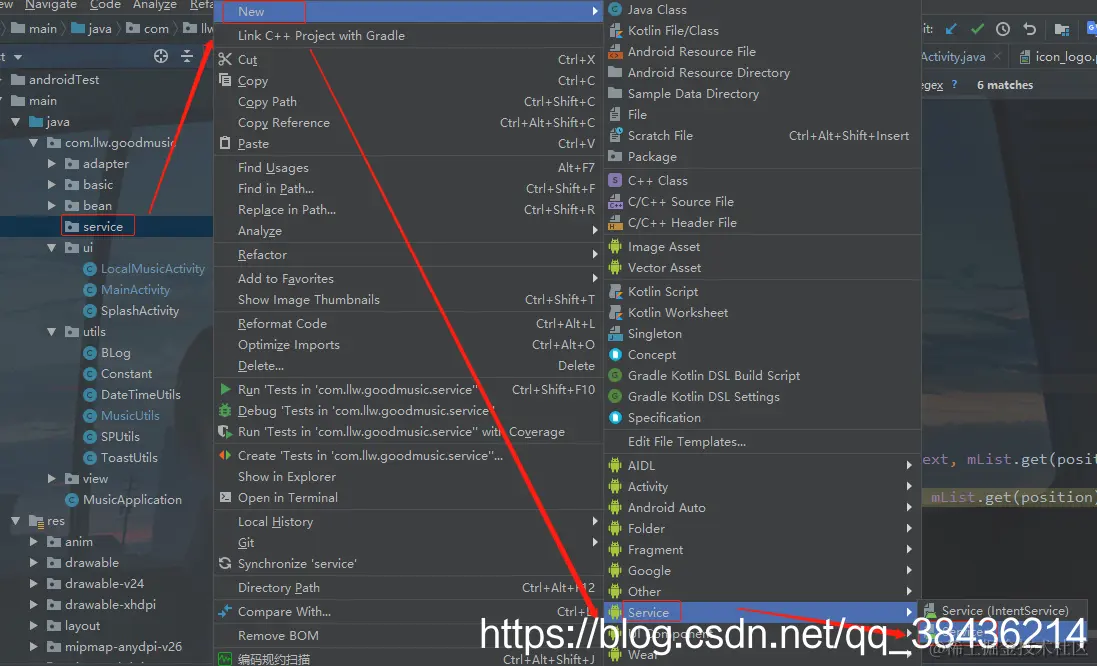Expand the basic folder
The image size is (1097, 666).
[x=51, y=185]
